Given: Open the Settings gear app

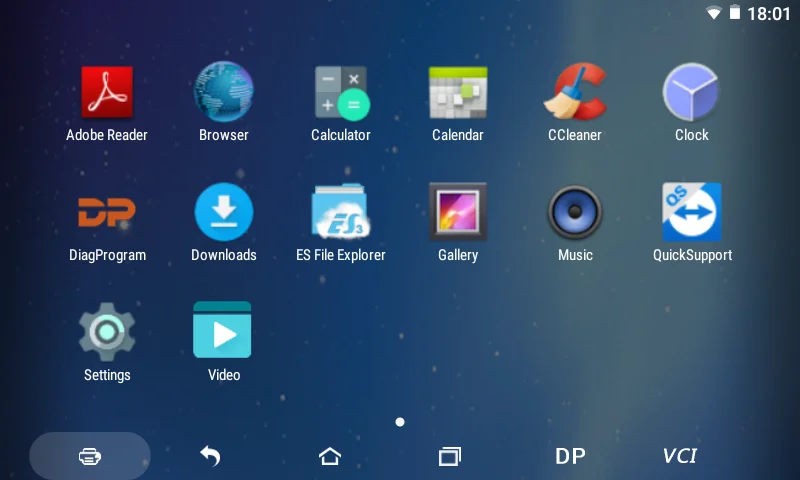Looking at the screenshot, I should 107,332.
